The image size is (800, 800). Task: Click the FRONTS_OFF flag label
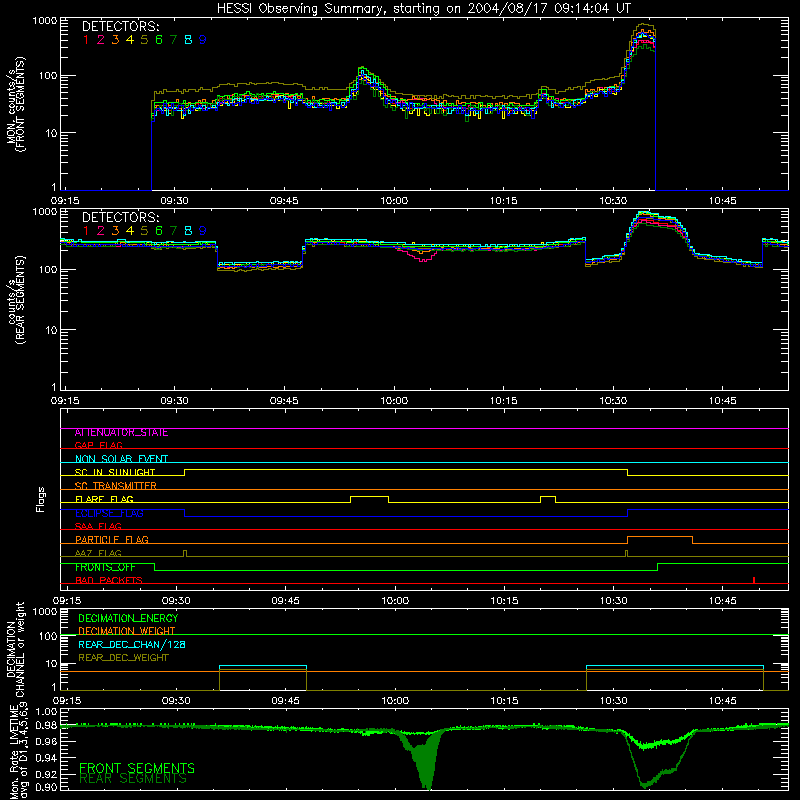(x=105, y=567)
